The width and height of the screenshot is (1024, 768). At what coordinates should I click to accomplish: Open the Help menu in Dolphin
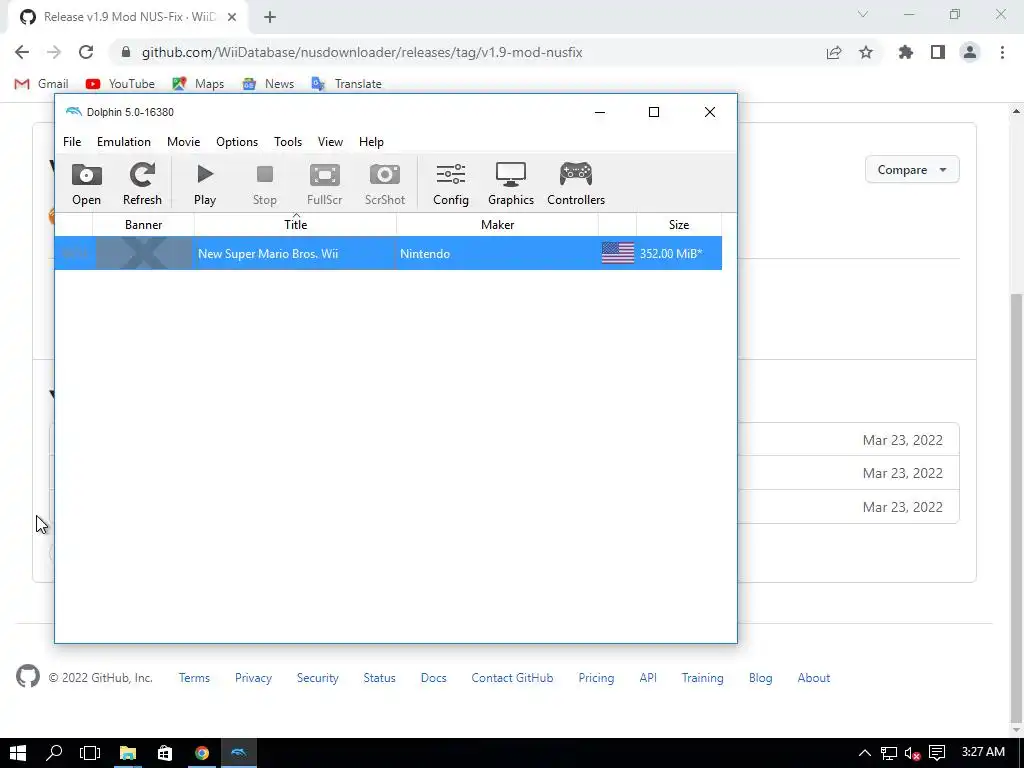tap(371, 142)
